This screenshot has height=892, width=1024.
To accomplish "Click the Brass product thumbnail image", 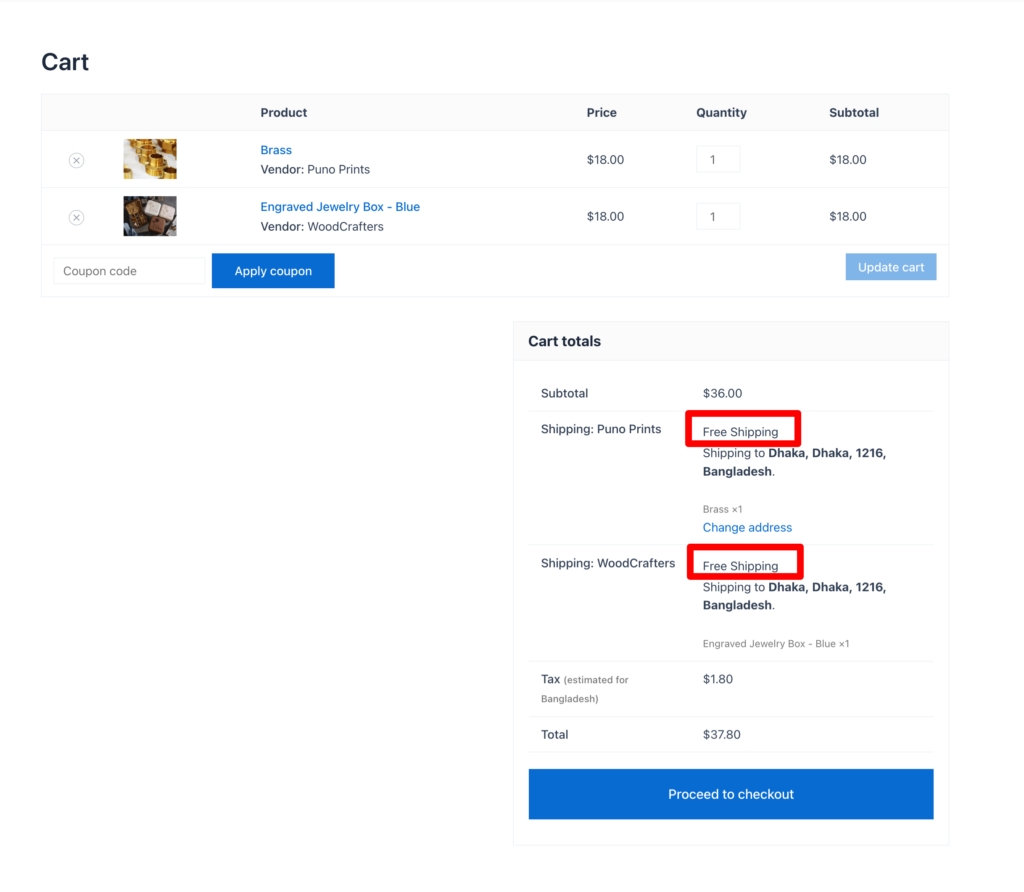I will pyautogui.click(x=149, y=158).
